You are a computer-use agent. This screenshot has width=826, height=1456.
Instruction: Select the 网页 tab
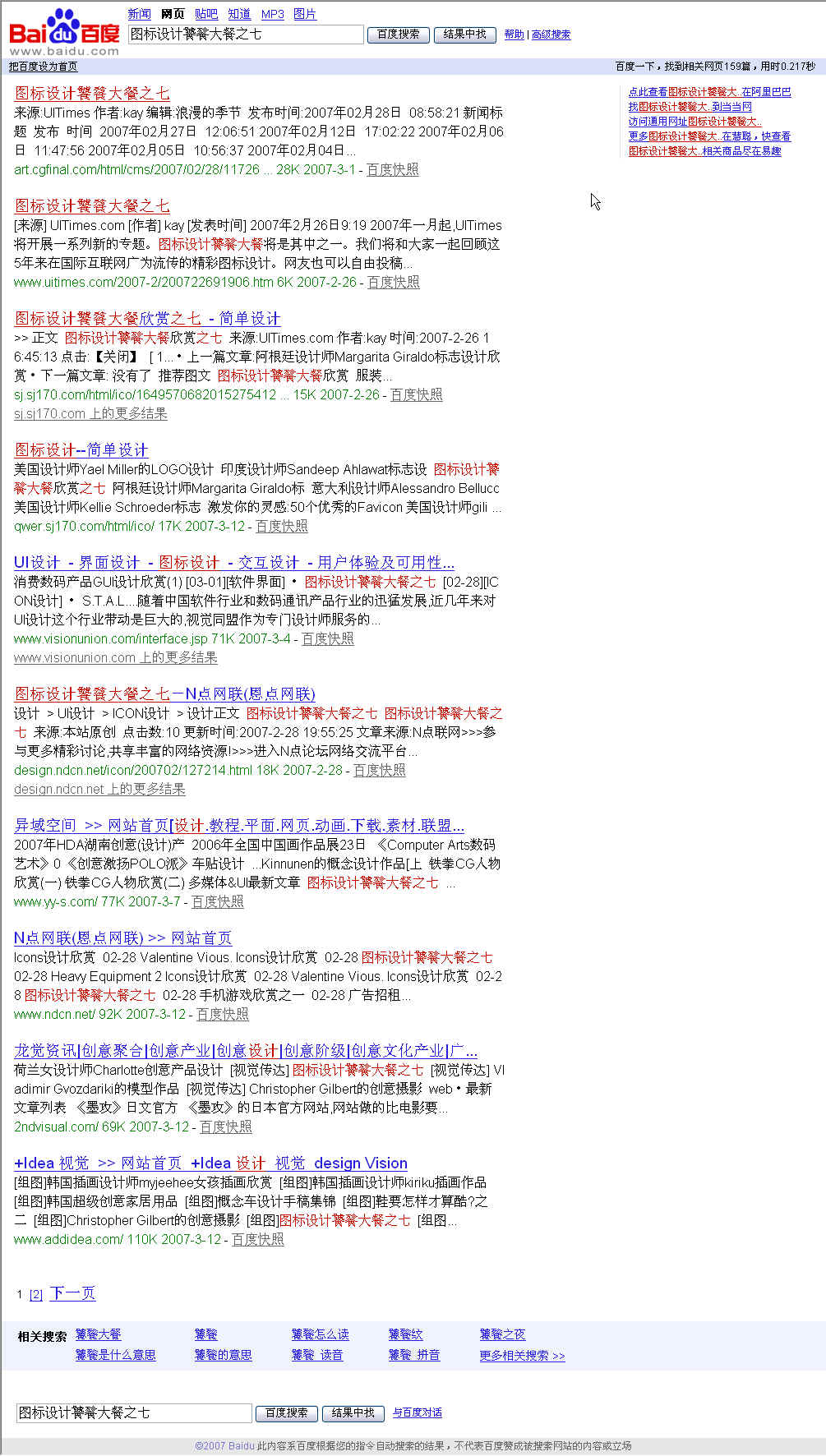[x=173, y=14]
